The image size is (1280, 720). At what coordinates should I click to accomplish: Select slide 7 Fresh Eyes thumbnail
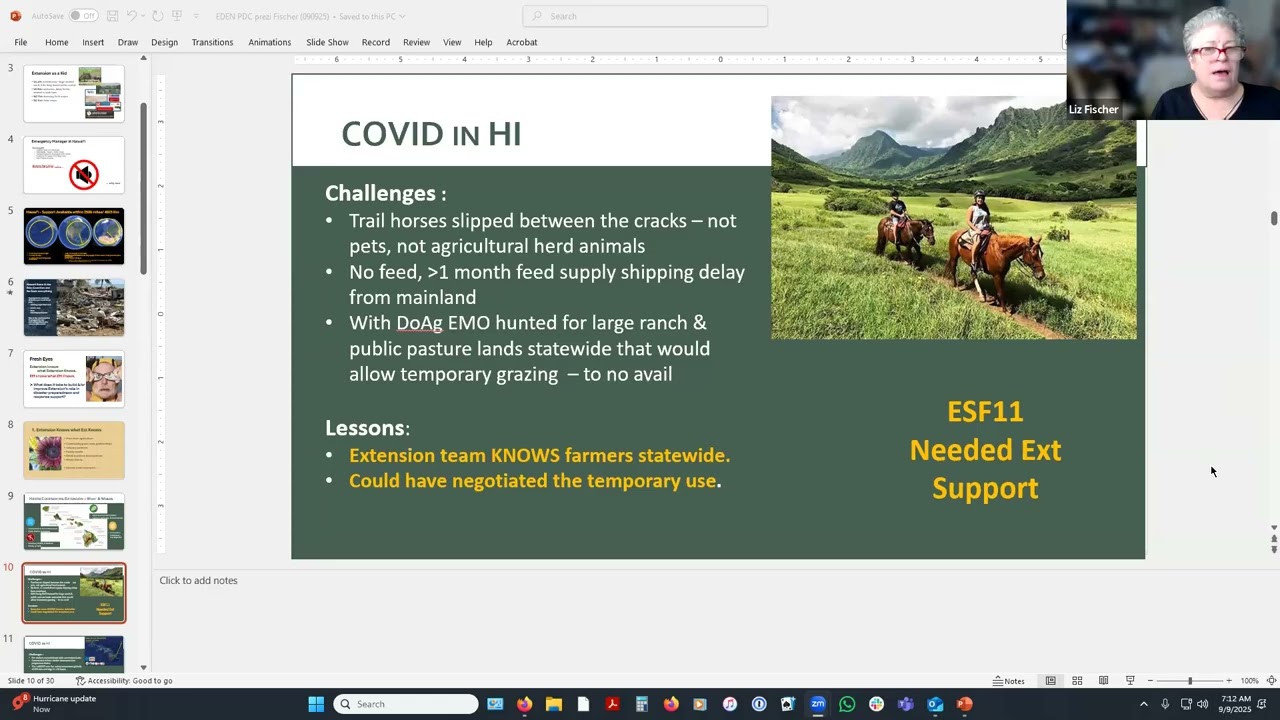(x=74, y=379)
